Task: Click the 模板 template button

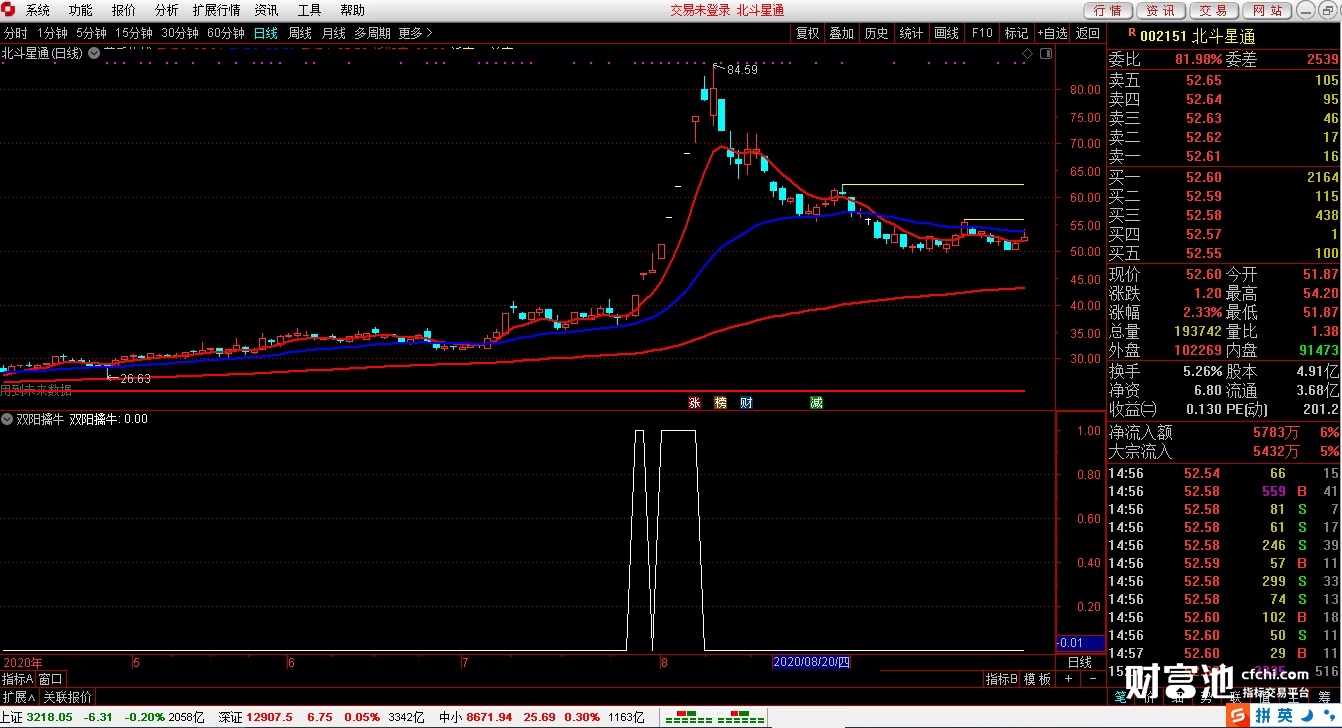Action: 1037,679
